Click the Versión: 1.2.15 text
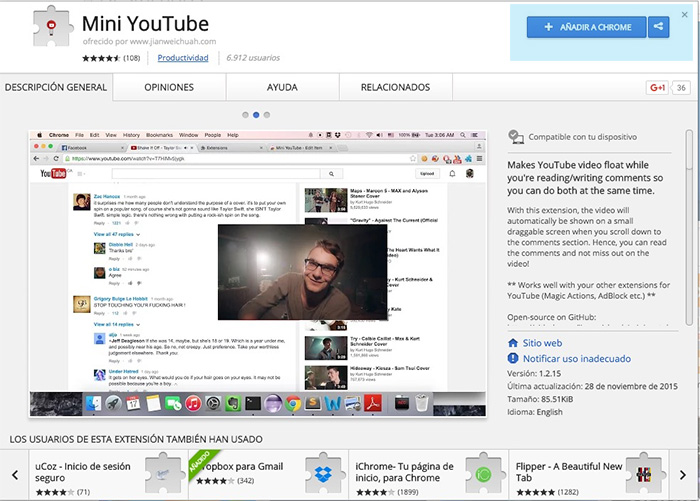The width and height of the screenshot is (700, 501). [x=534, y=373]
